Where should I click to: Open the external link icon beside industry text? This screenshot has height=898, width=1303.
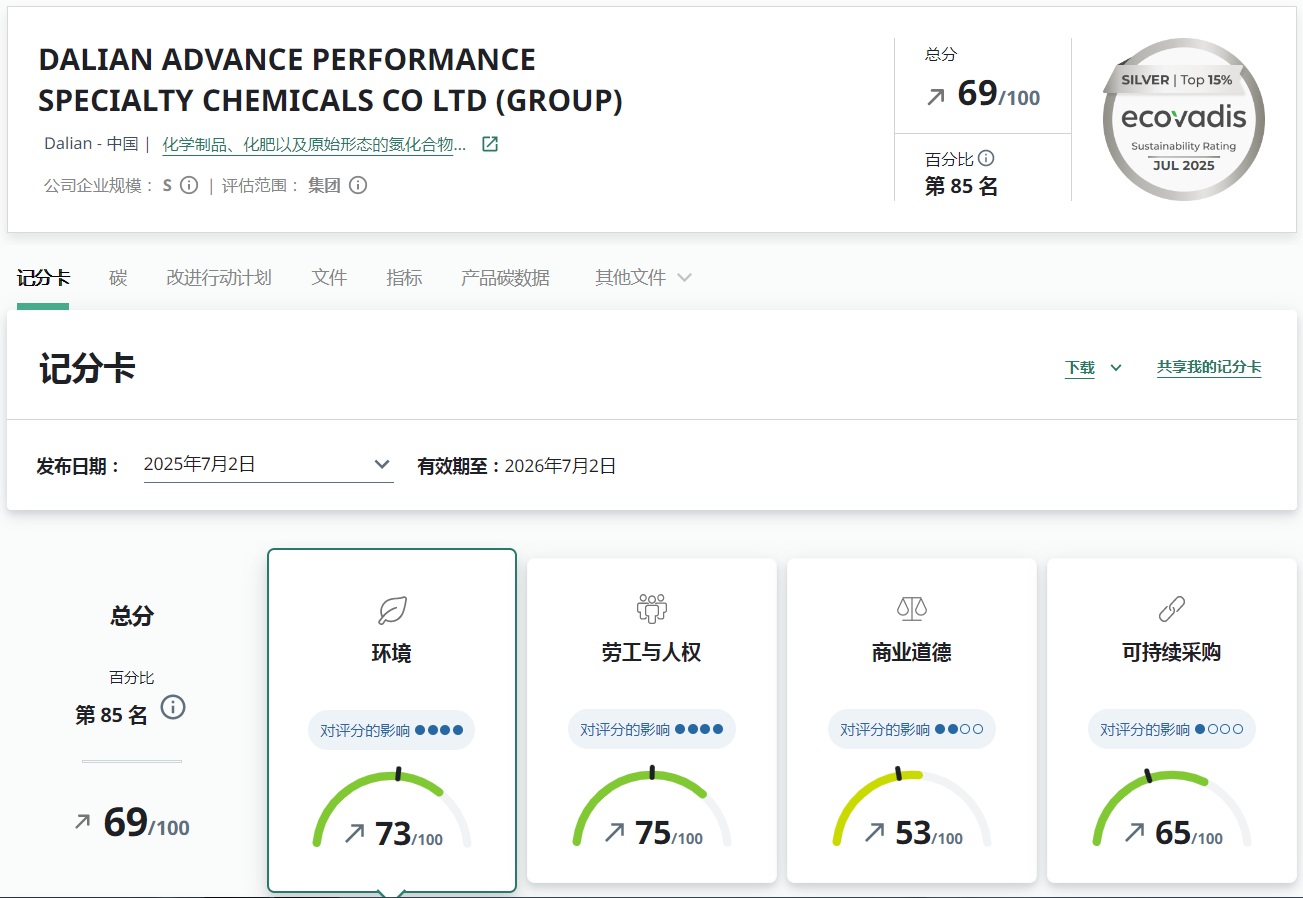[490, 144]
